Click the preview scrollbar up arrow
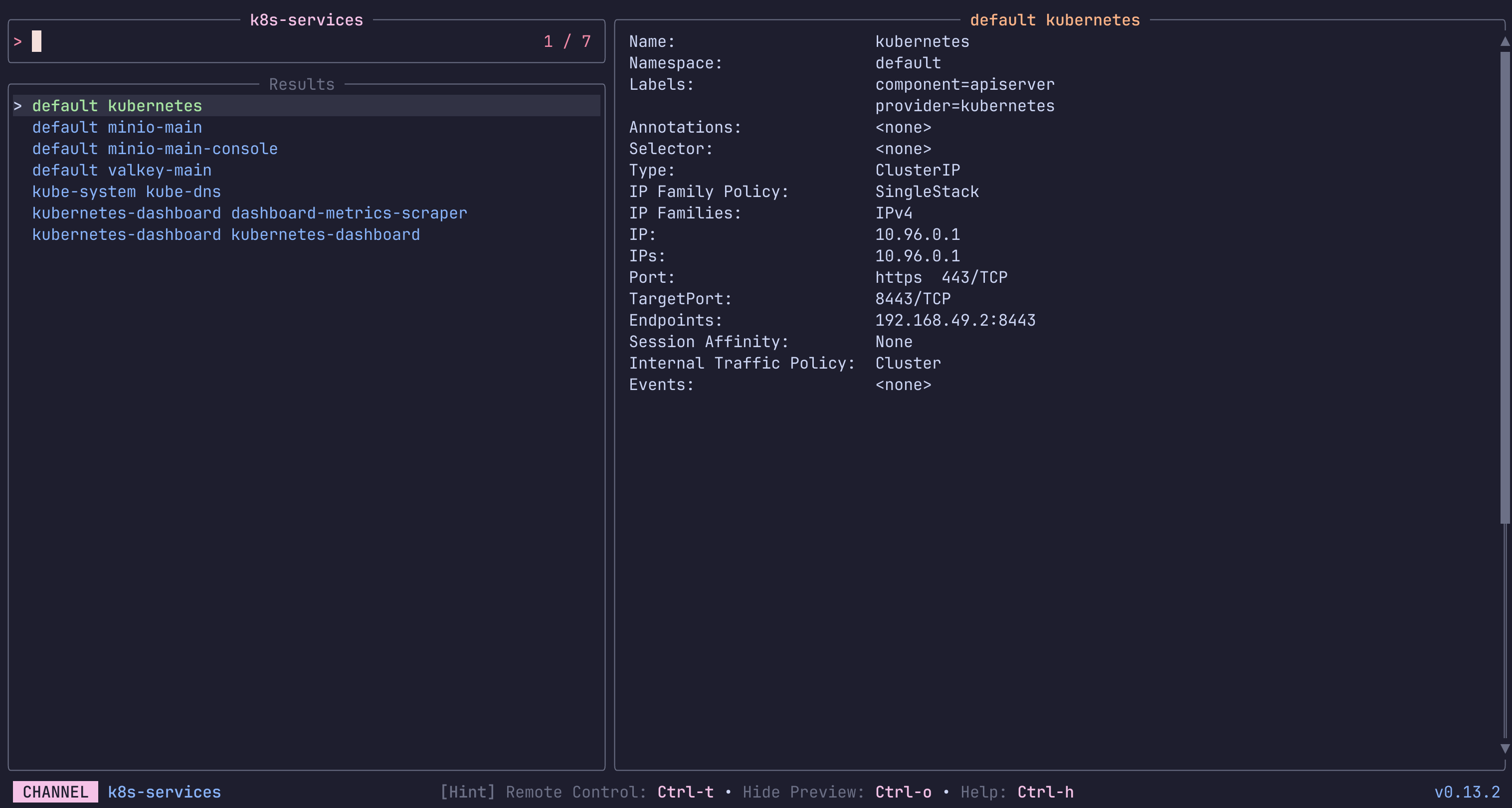This screenshot has height=808, width=1512. point(1505,41)
